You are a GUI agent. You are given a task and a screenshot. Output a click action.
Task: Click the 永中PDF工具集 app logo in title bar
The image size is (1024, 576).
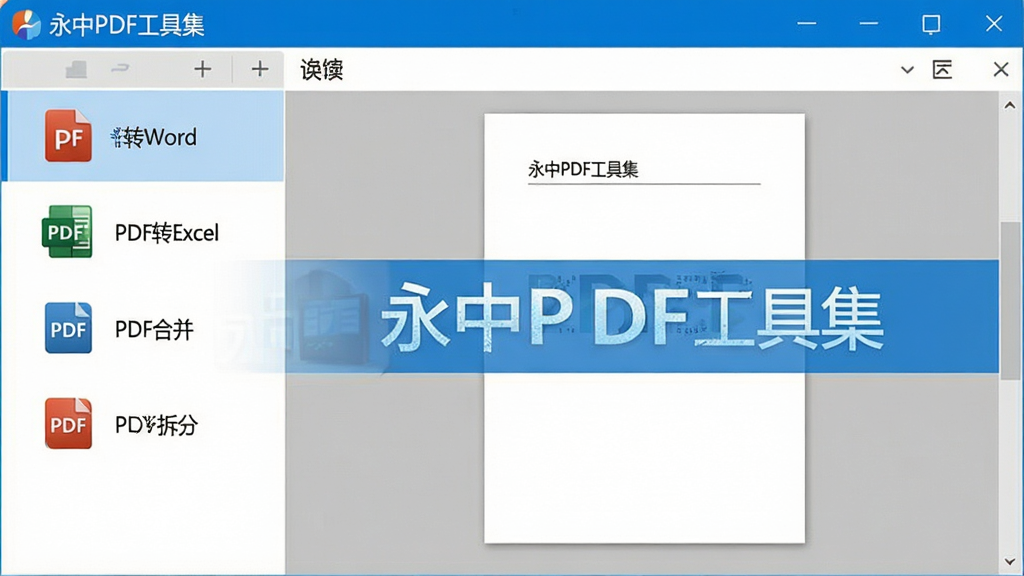26,24
